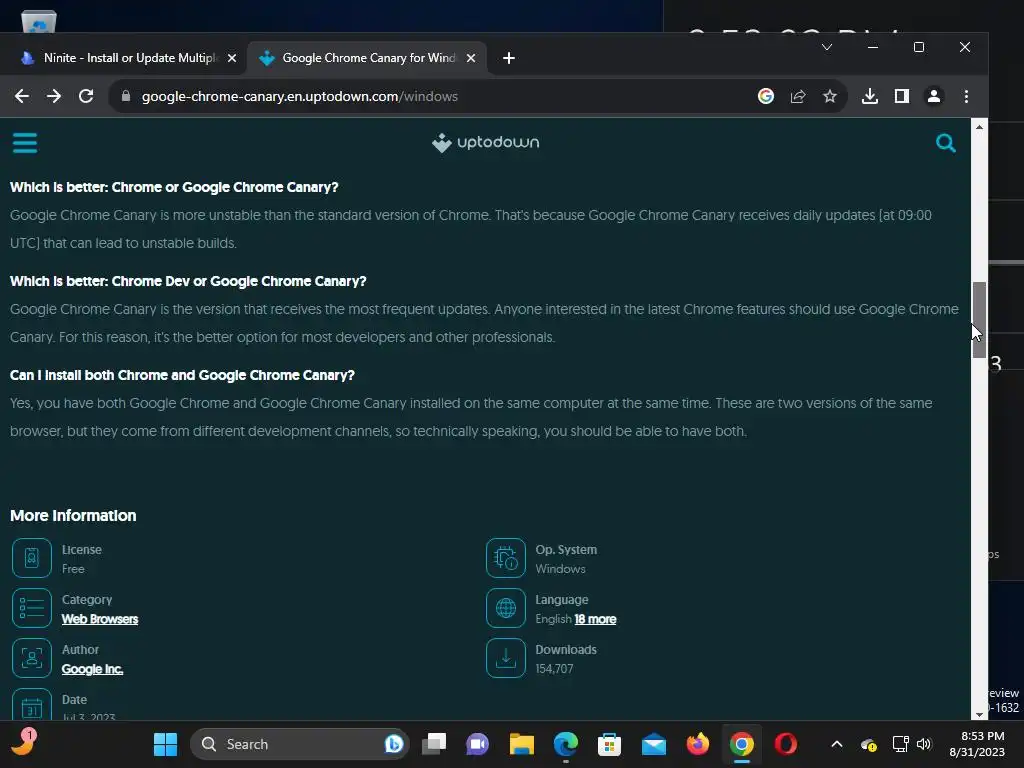Click the Uptodown search magnifier icon
The height and width of the screenshot is (768, 1024).
[945, 142]
